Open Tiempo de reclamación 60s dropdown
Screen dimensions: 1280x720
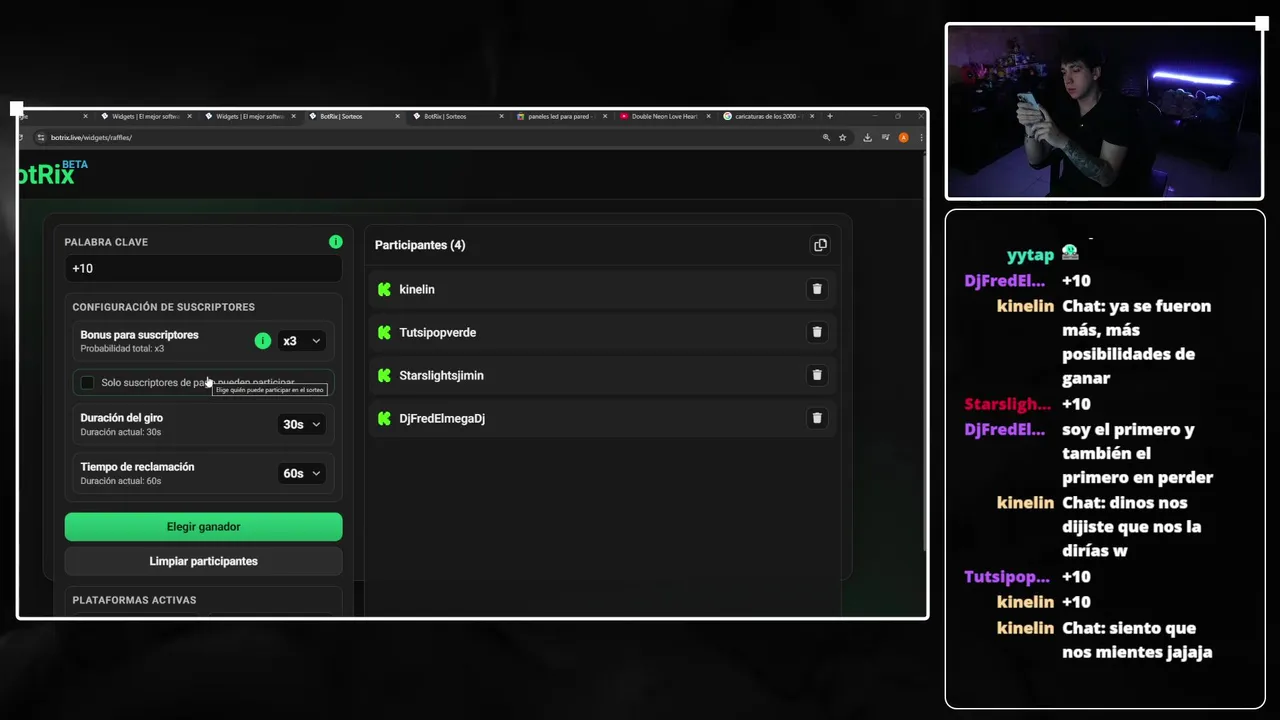pyautogui.click(x=301, y=473)
